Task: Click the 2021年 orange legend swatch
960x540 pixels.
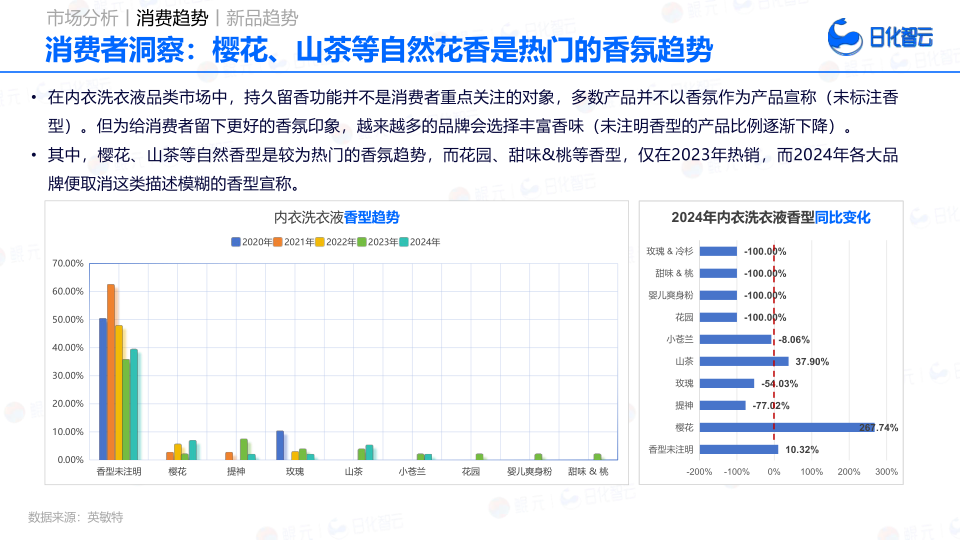Action: (x=278, y=242)
